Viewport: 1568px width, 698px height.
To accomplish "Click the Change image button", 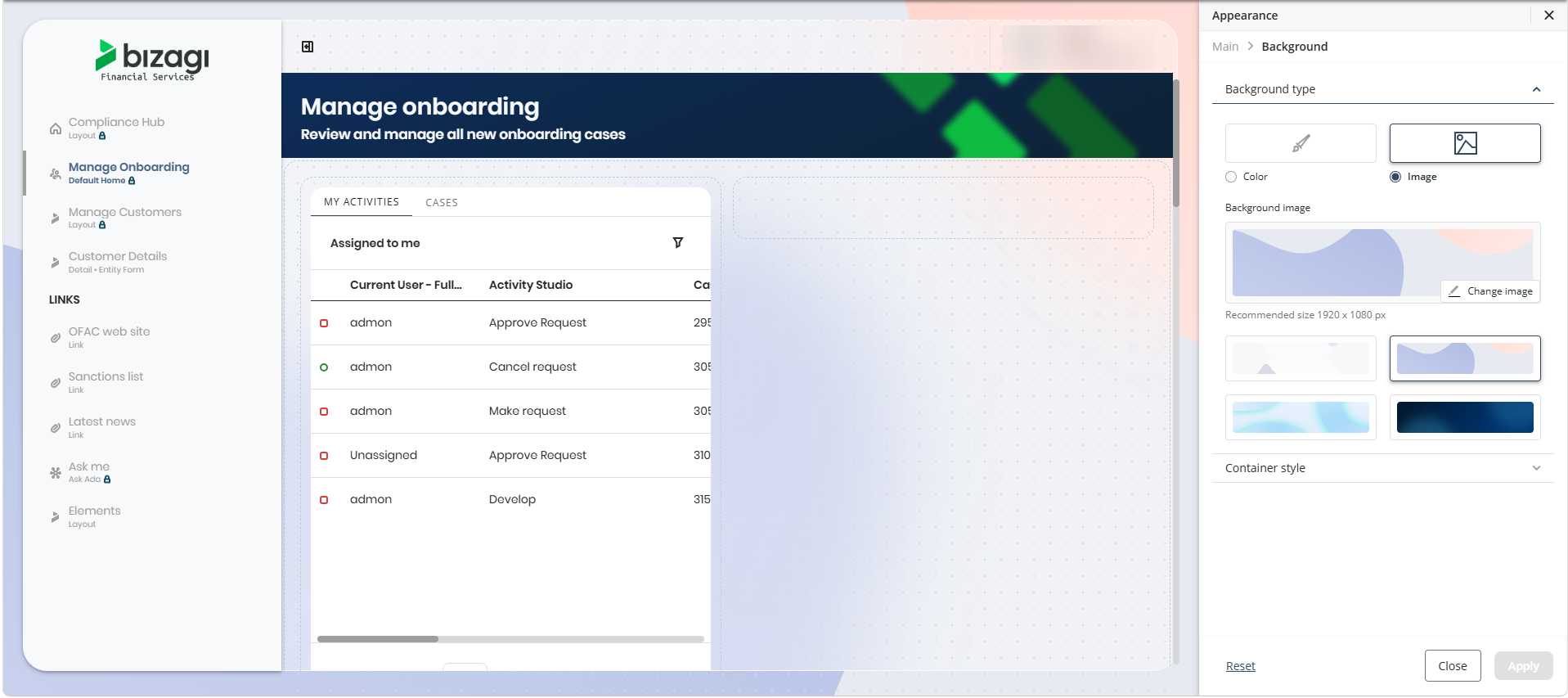I will [x=1490, y=291].
